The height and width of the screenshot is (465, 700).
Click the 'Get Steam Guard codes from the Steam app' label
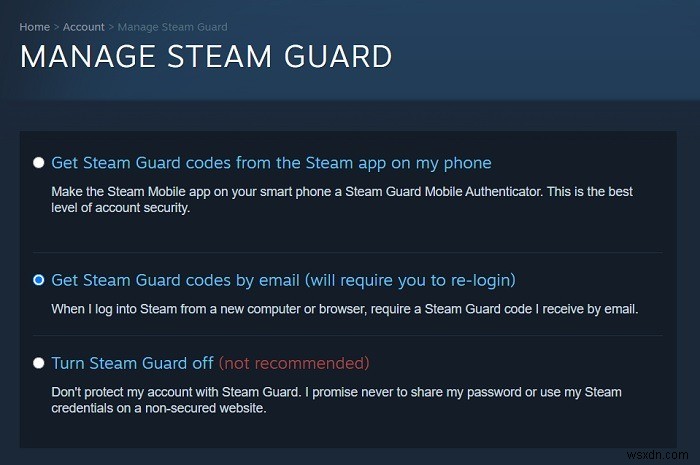point(271,163)
